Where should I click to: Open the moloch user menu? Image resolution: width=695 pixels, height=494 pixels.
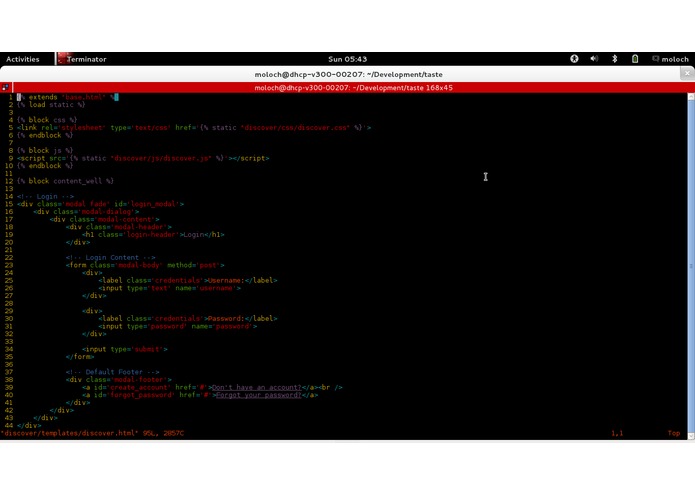tap(670, 59)
